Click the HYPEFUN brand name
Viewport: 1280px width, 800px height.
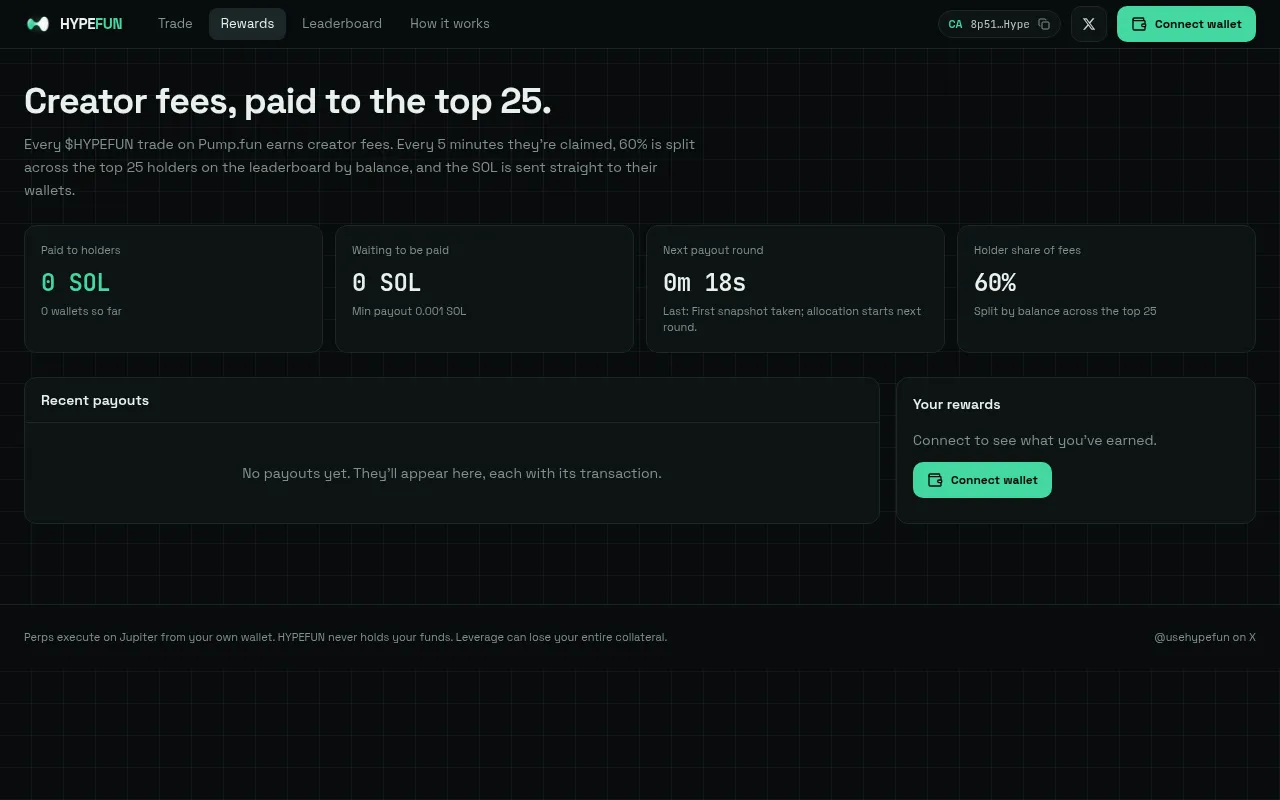pos(91,24)
